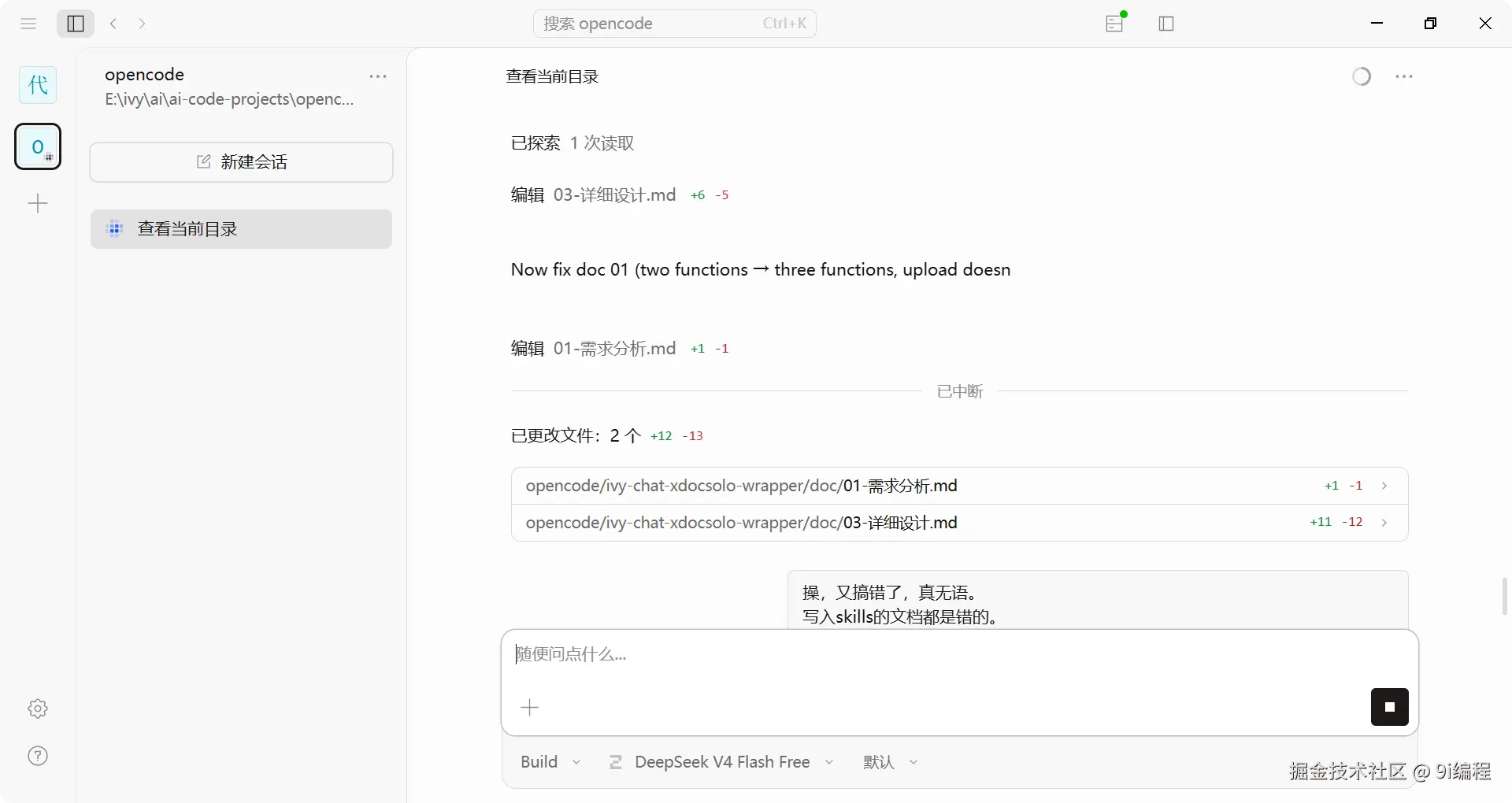
Task: Click the opencode project name
Action: tap(144, 75)
